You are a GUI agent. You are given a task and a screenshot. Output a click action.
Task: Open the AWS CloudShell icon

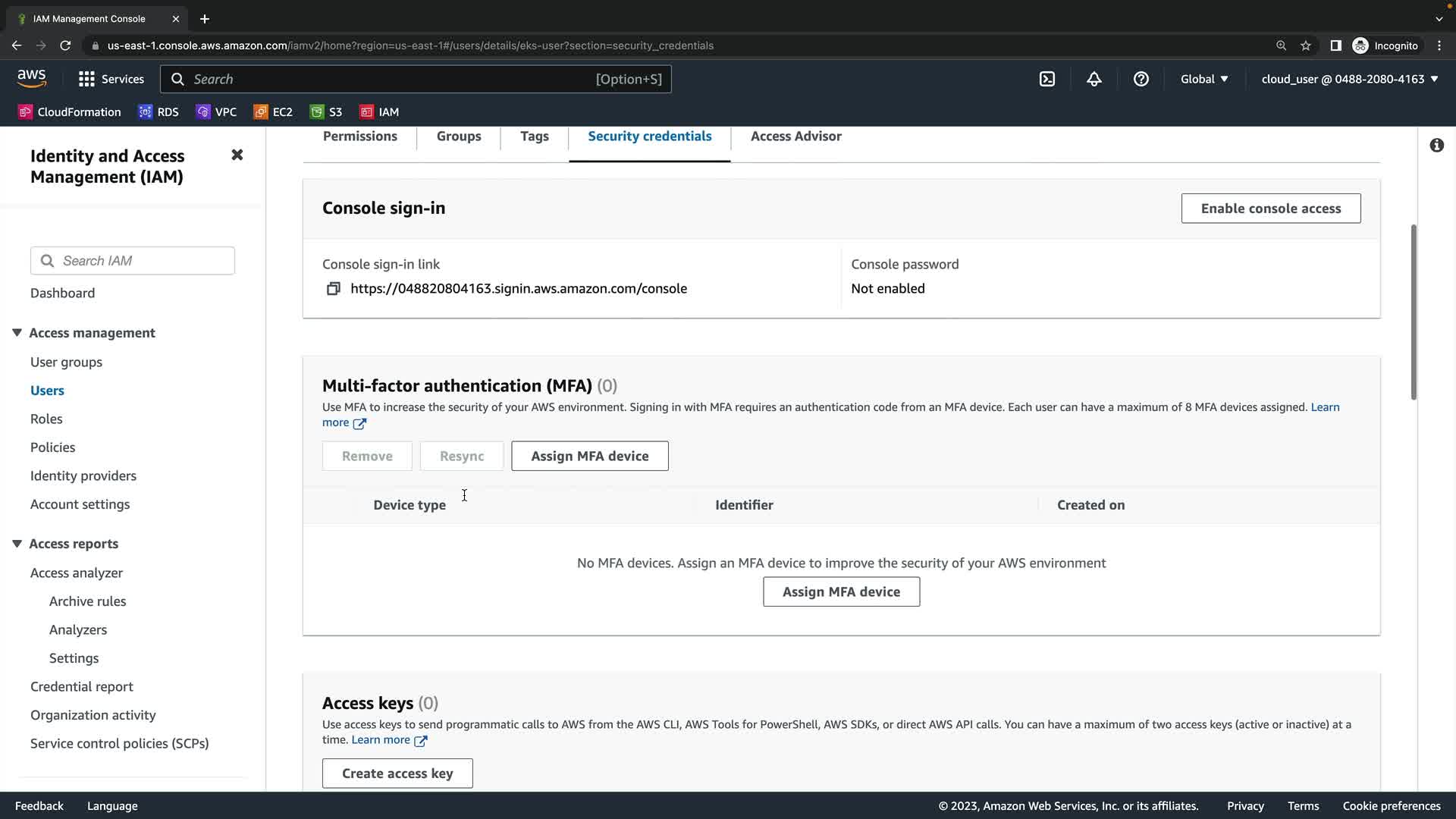(x=1047, y=79)
